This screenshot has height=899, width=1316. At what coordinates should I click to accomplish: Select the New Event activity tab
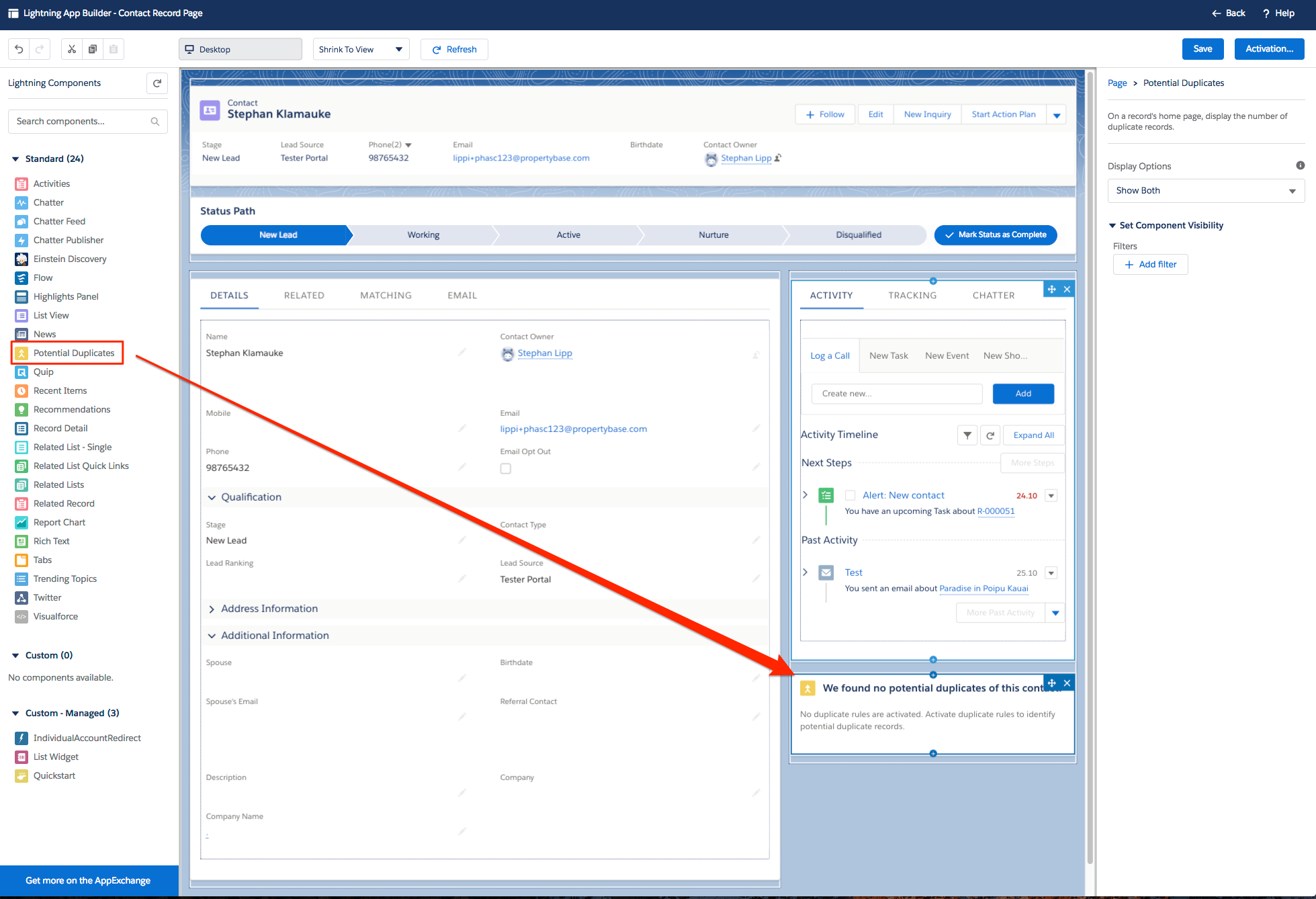tap(947, 355)
